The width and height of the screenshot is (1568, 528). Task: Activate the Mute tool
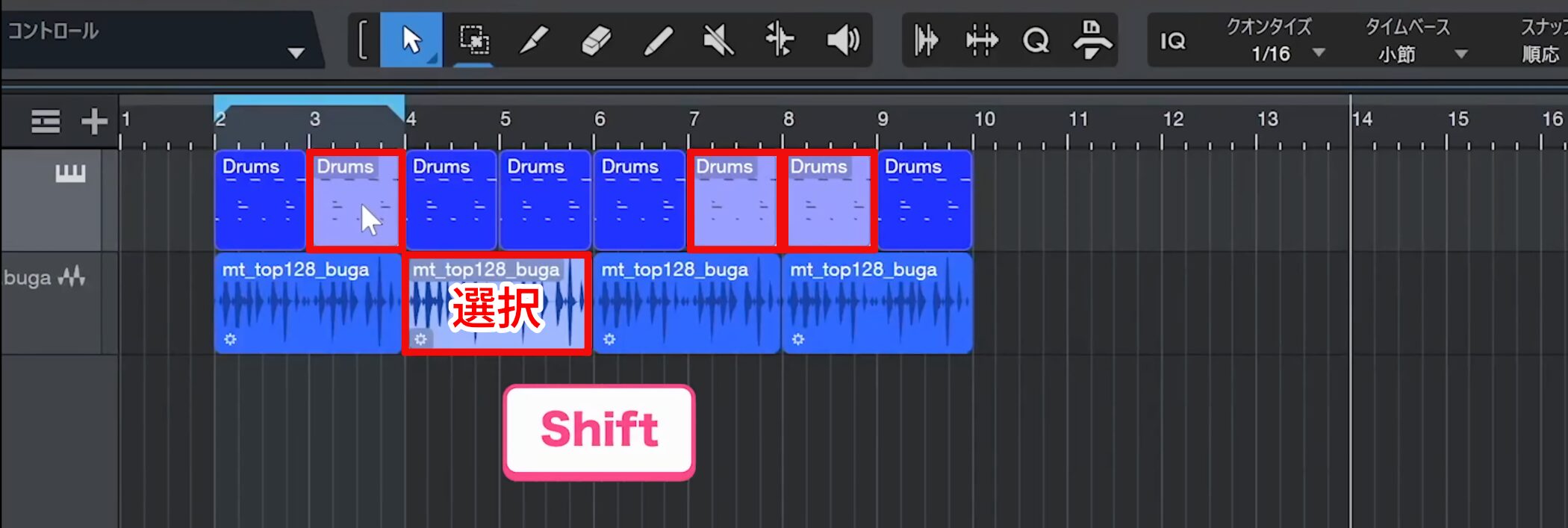(719, 40)
